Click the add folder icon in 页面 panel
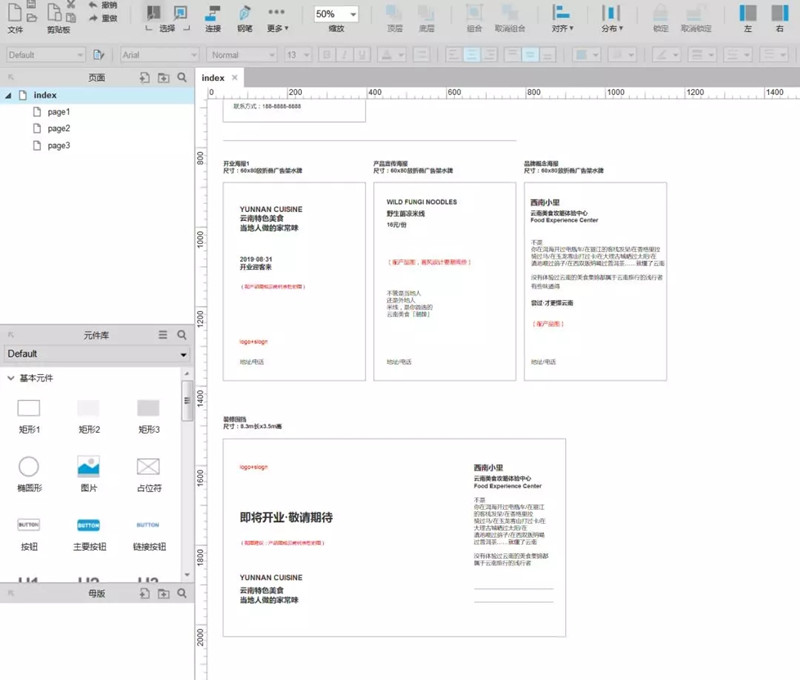 163,77
